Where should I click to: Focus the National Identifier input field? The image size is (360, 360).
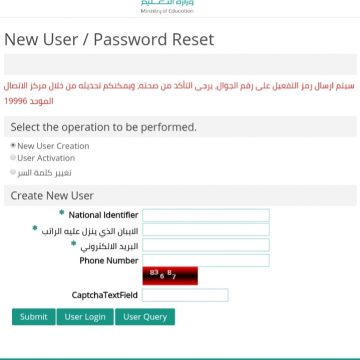[206, 215]
